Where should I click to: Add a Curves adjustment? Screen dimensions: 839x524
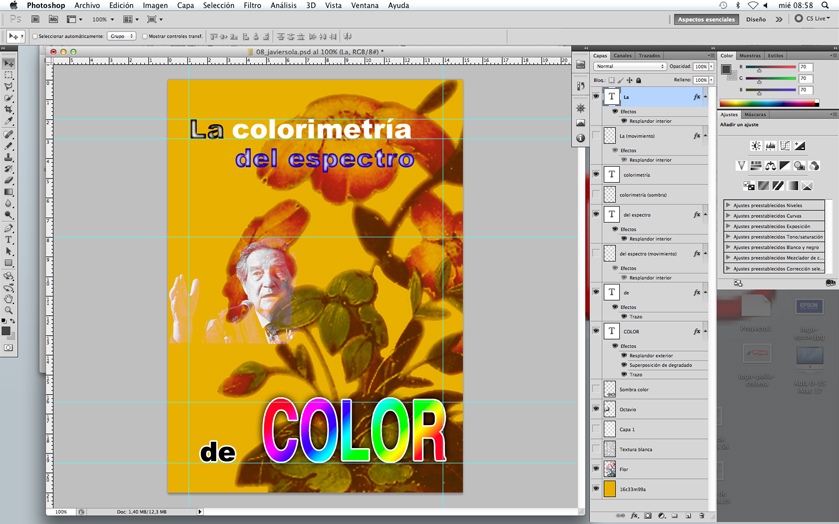785,146
